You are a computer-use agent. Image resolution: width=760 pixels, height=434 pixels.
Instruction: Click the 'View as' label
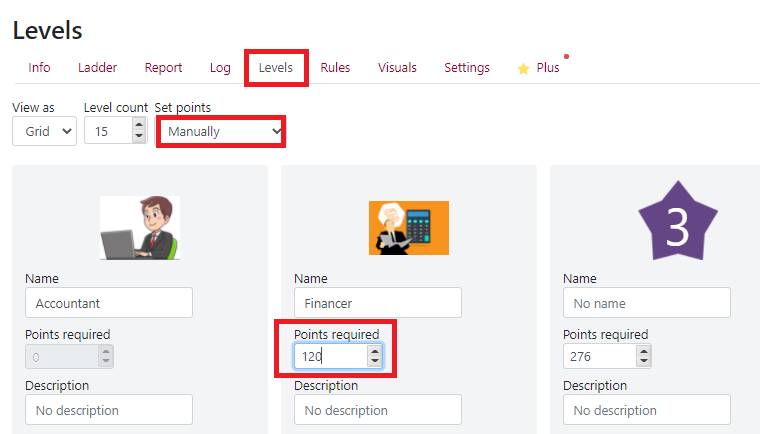pos(33,108)
